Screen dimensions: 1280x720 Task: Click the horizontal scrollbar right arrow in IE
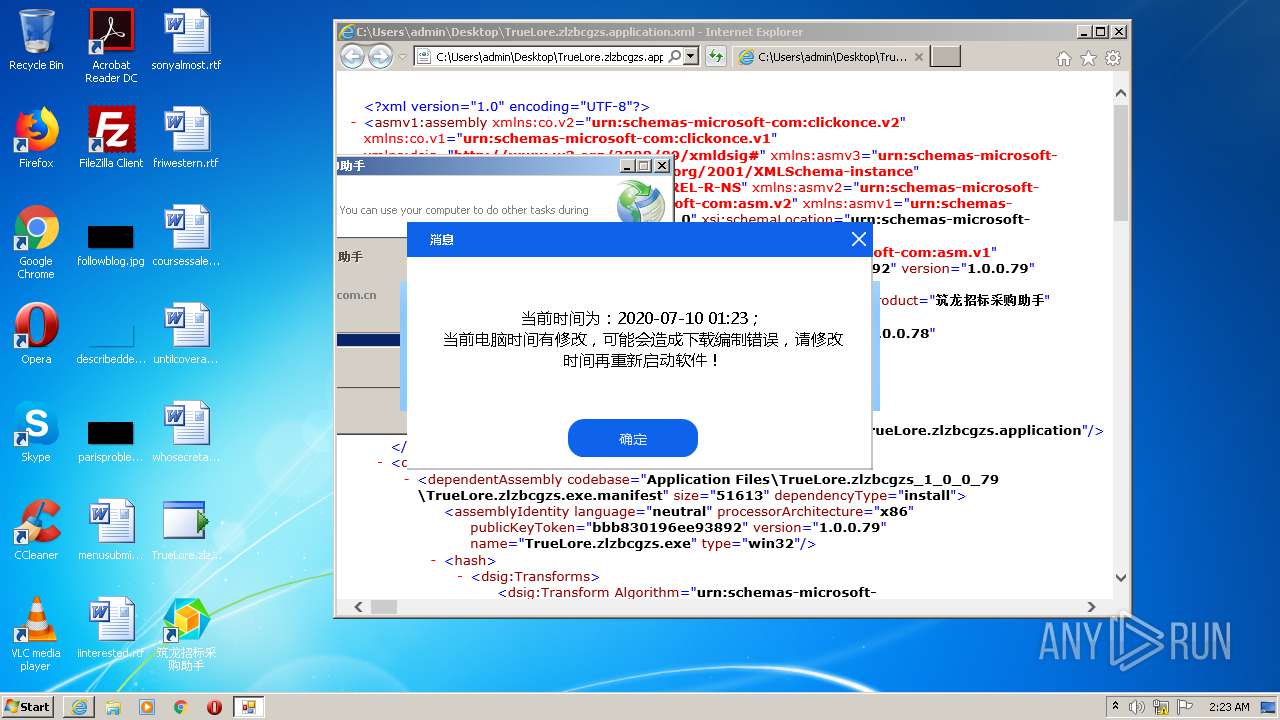coord(1091,607)
